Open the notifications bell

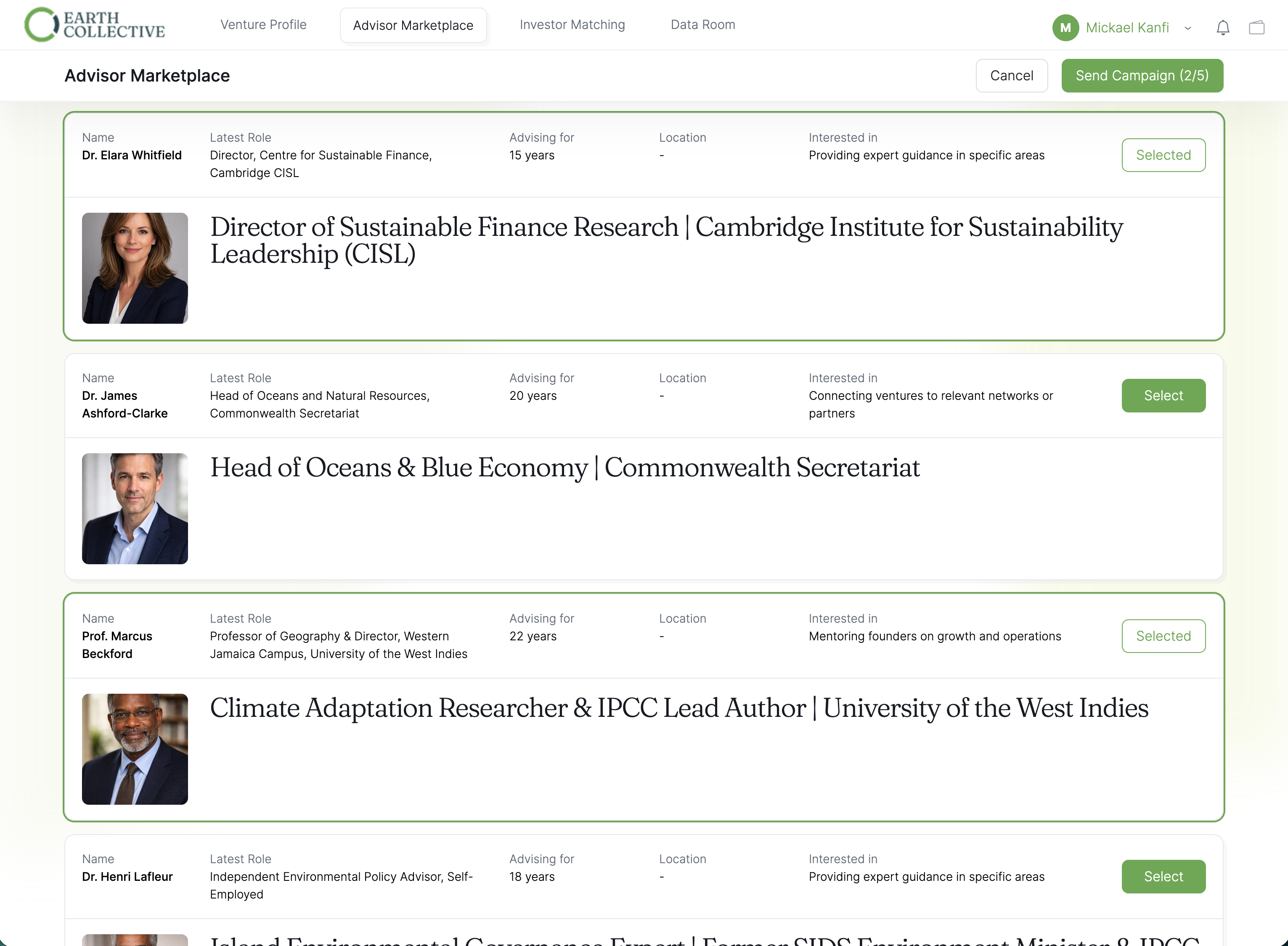[1223, 27]
